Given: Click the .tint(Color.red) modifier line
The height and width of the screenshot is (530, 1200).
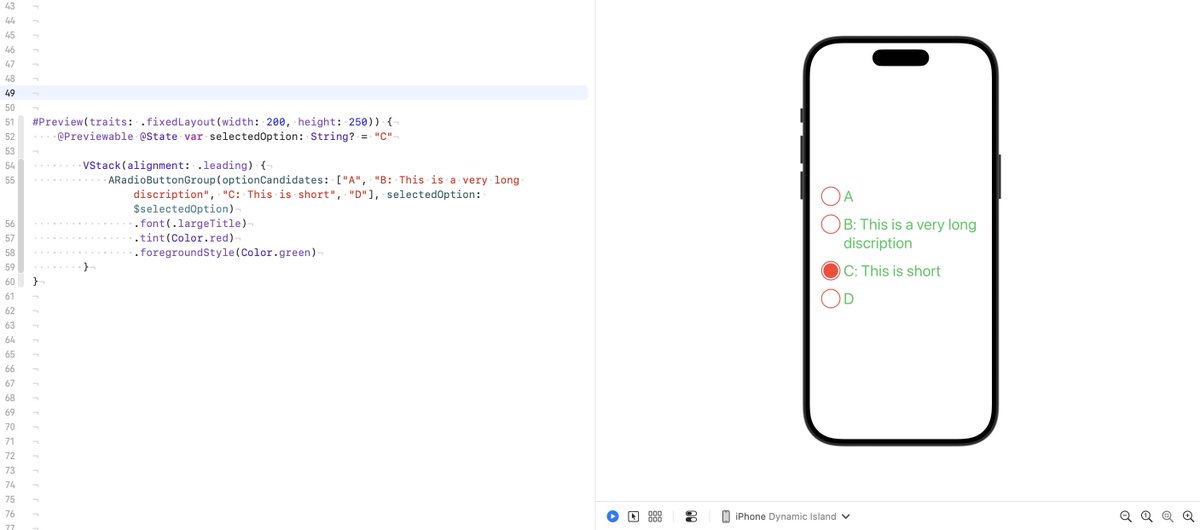Looking at the screenshot, I should [186, 239].
